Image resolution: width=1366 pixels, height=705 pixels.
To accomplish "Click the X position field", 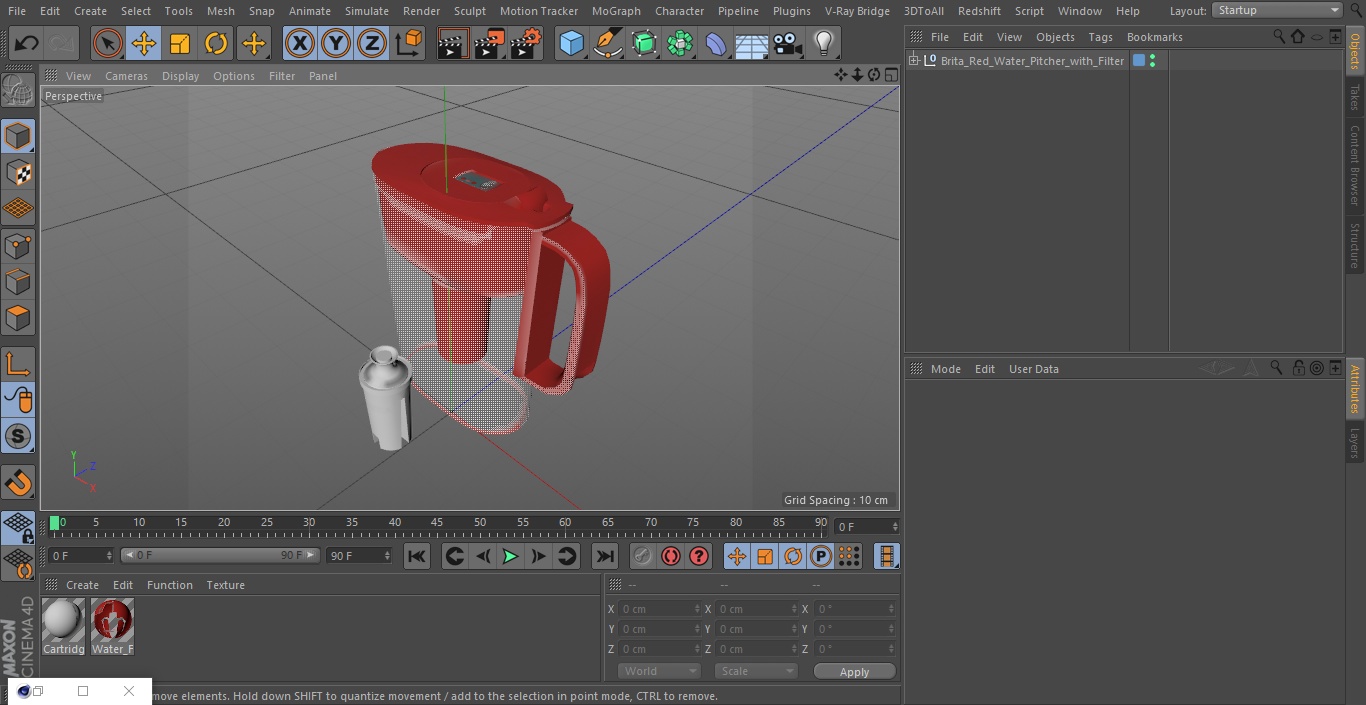I will [x=660, y=609].
